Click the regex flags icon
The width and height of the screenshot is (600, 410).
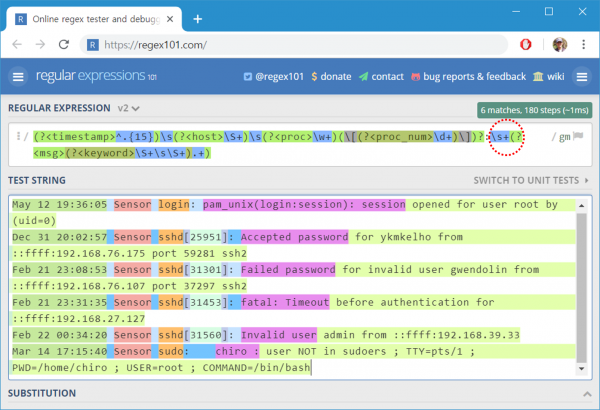pyautogui.click(x=578, y=136)
